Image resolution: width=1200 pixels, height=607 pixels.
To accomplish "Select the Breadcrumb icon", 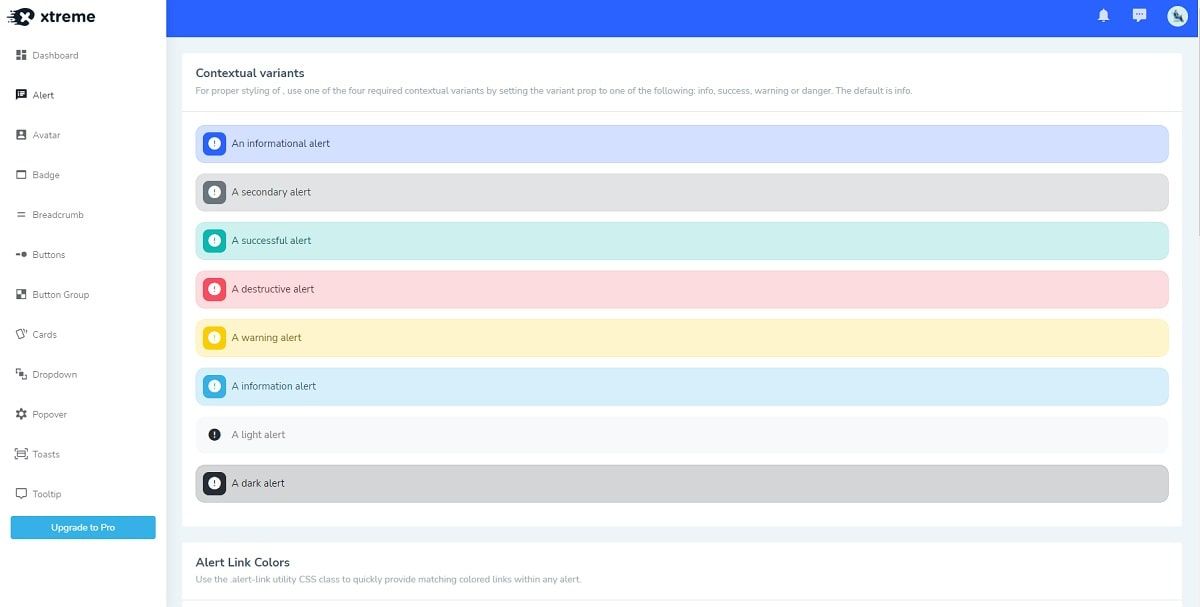I will [22, 215].
